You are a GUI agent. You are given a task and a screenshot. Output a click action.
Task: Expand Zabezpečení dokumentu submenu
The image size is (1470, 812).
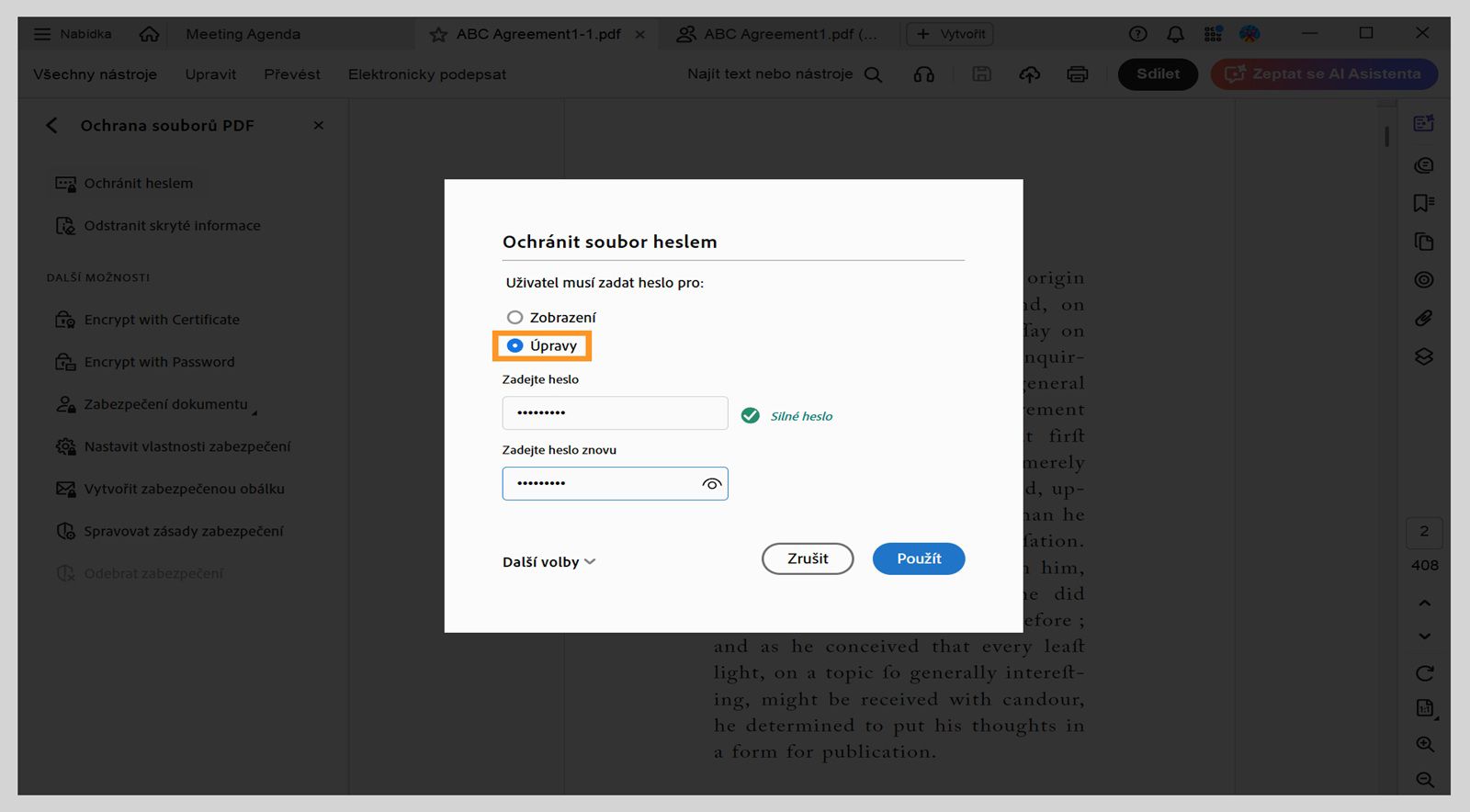click(x=156, y=404)
